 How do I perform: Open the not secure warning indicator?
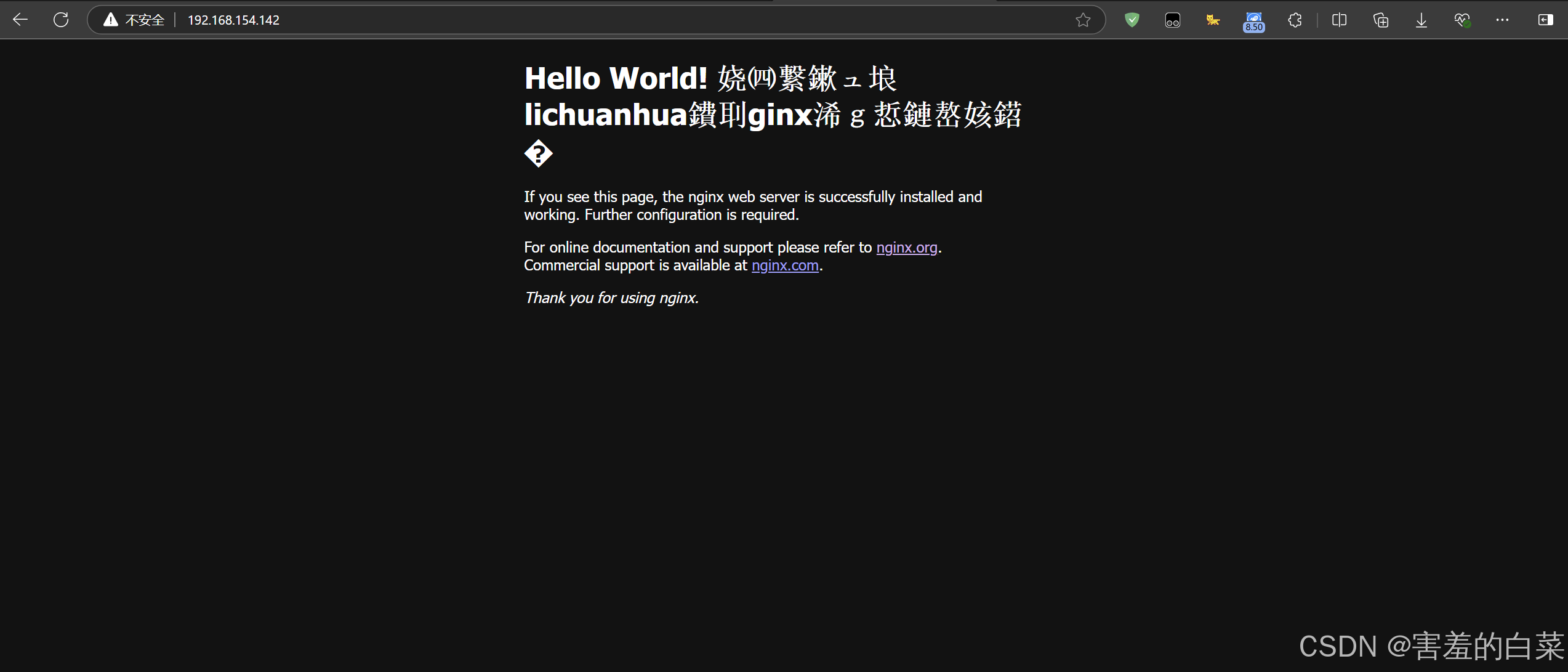click(x=134, y=20)
